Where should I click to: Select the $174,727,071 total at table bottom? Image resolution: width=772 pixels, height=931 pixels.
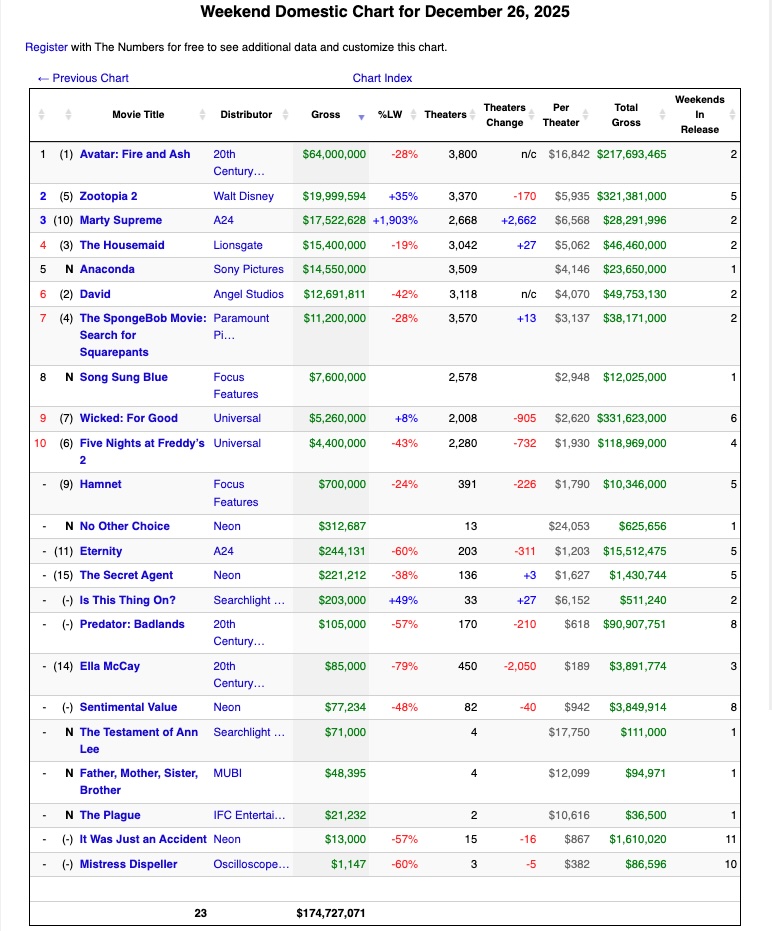pos(331,913)
